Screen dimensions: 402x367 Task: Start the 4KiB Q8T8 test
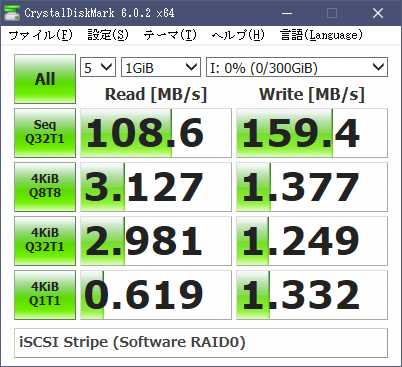[x=45, y=187]
